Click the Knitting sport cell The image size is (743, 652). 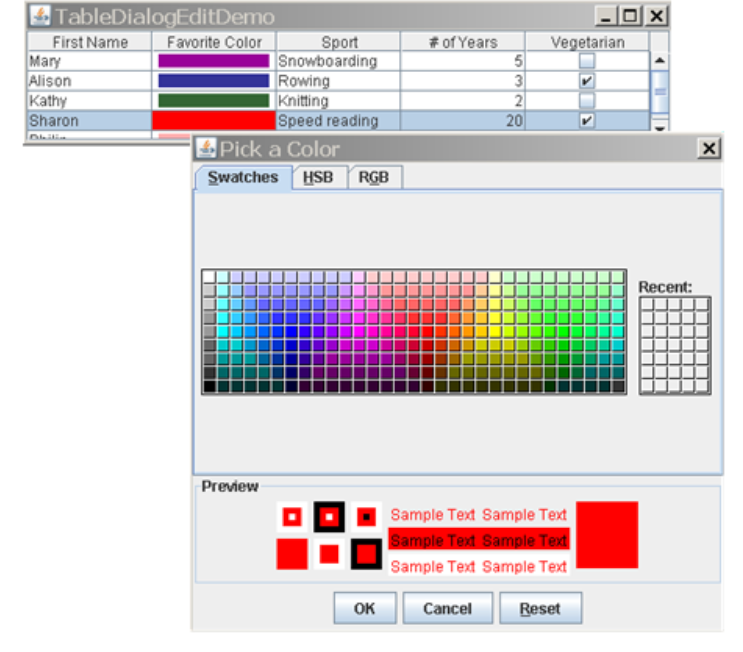(x=338, y=101)
